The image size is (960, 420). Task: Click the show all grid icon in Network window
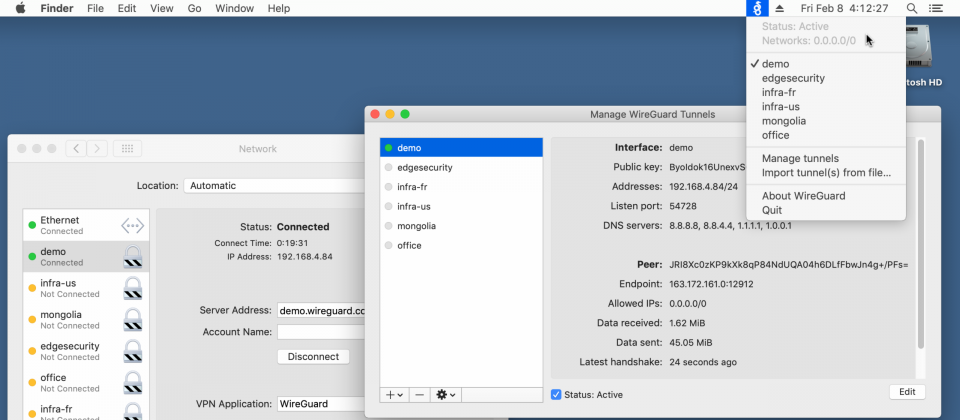tap(127, 148)
